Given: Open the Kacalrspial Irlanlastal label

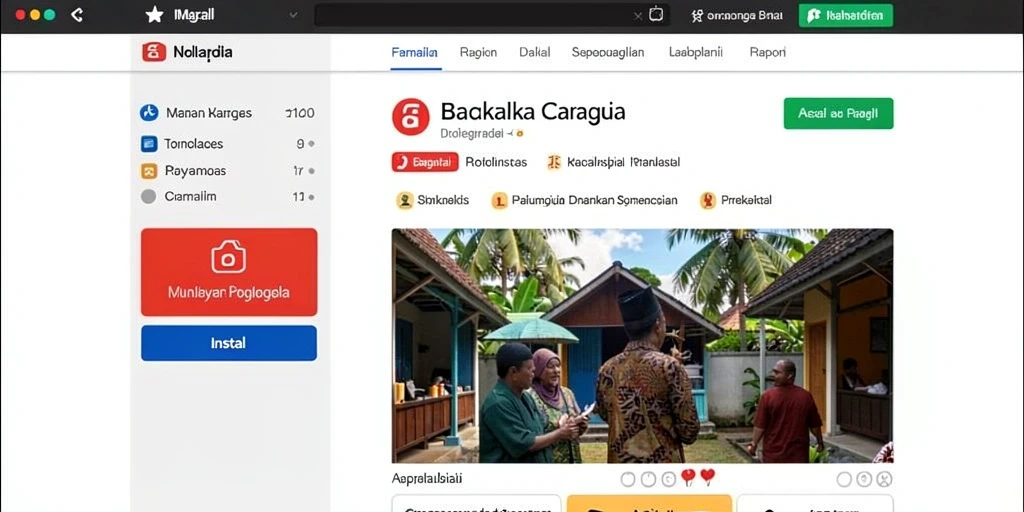Looking at the screenshot, I should coord(624,162).
